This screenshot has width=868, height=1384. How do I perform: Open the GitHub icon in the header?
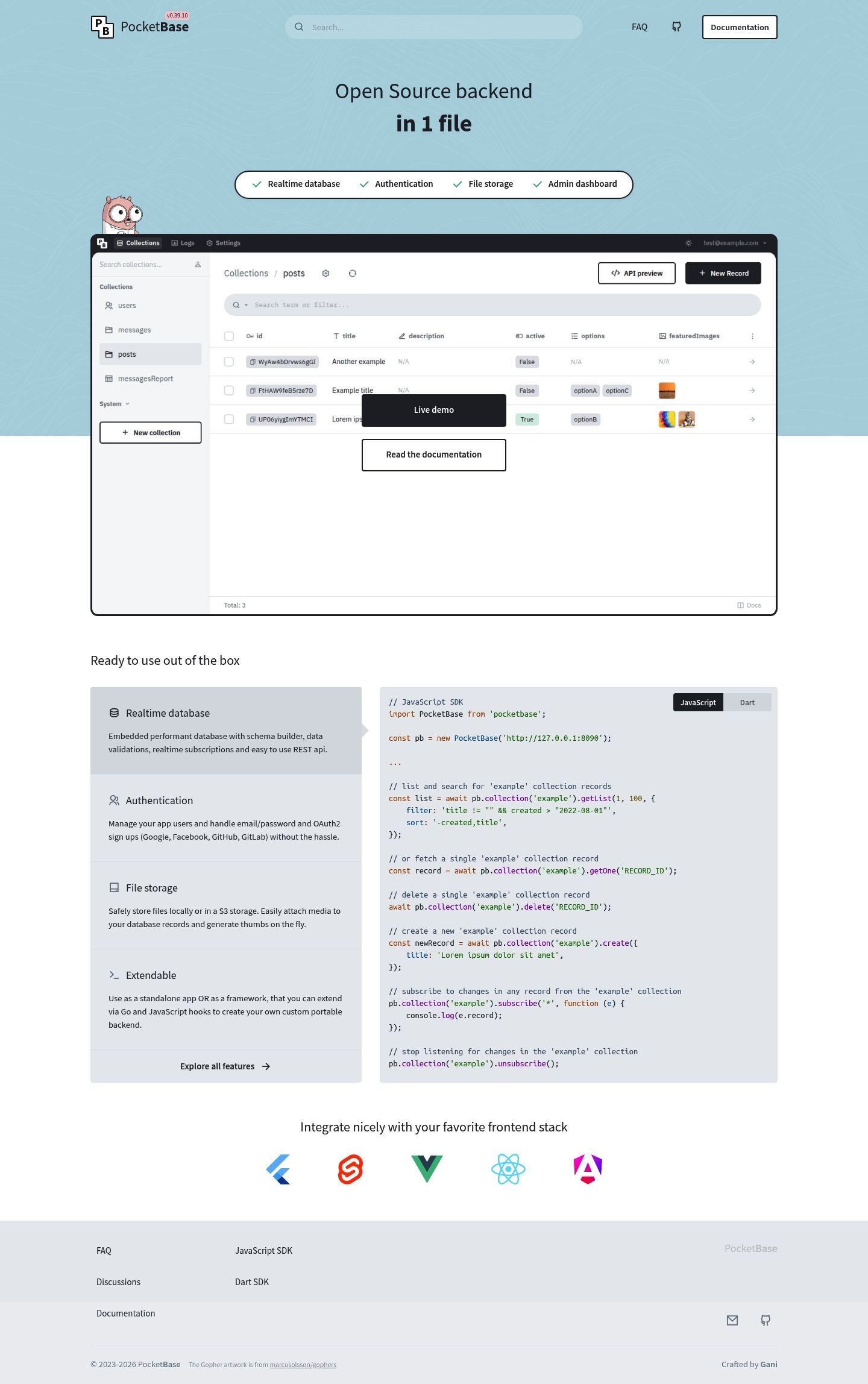(676, 27)
